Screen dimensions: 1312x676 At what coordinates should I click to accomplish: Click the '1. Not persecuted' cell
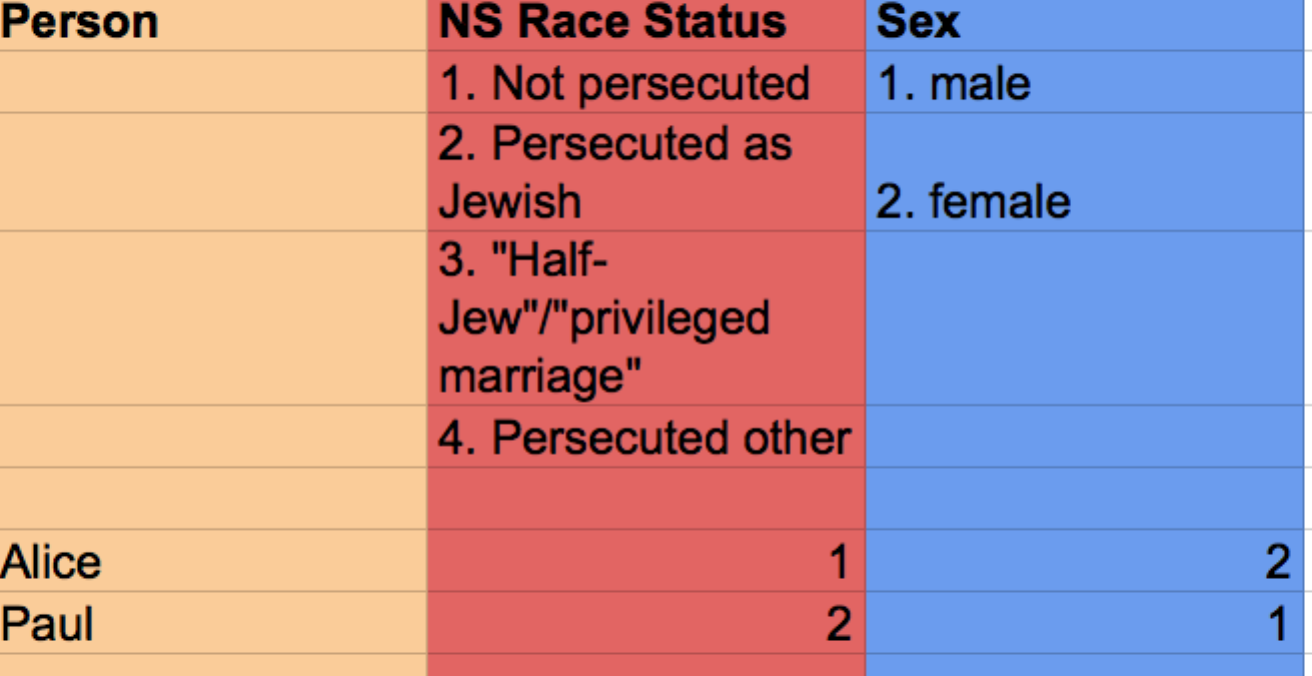pos(646,83)
